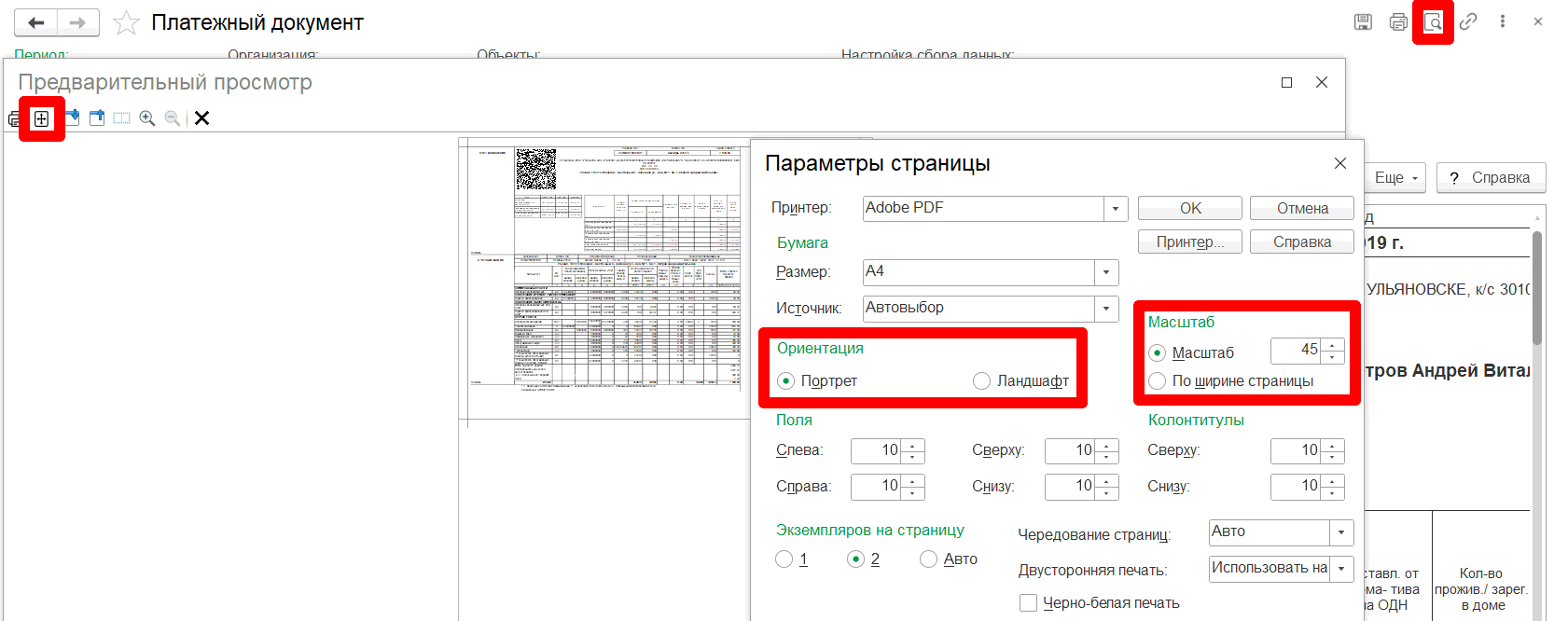Open print preview from the top toolbar
Viewport: 1568px width, 621px height.
pos(1433,22)
